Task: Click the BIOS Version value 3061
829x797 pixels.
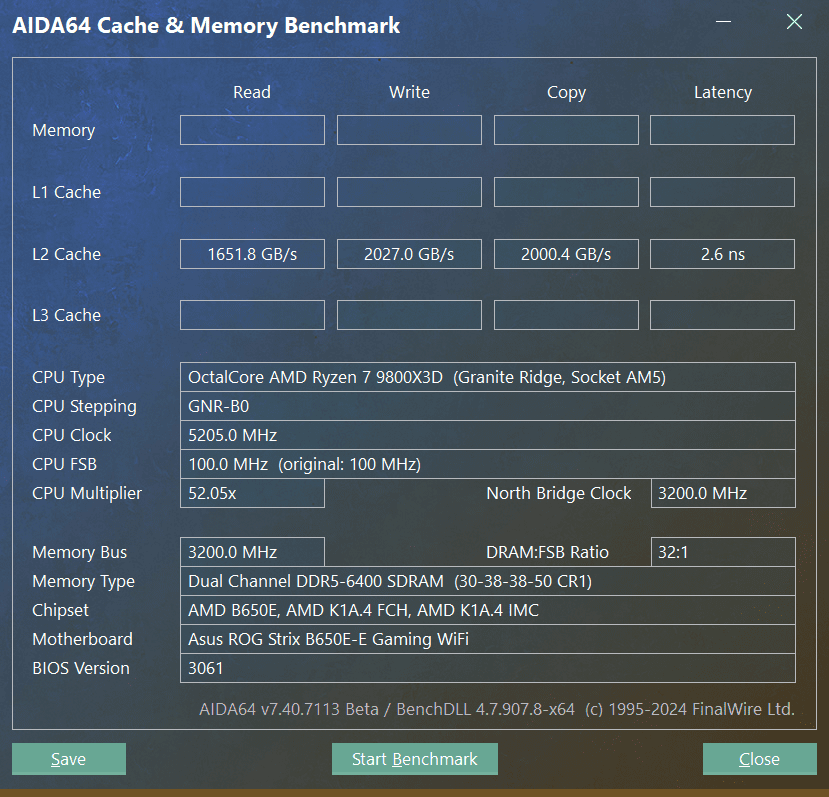Action: click(x=487, y=668)
